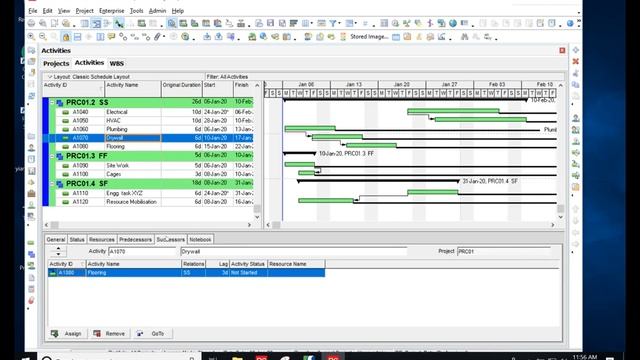This screenshot has width=640, height=360.
Task: Open the Enterprise menu
Action: click(111, 11)
